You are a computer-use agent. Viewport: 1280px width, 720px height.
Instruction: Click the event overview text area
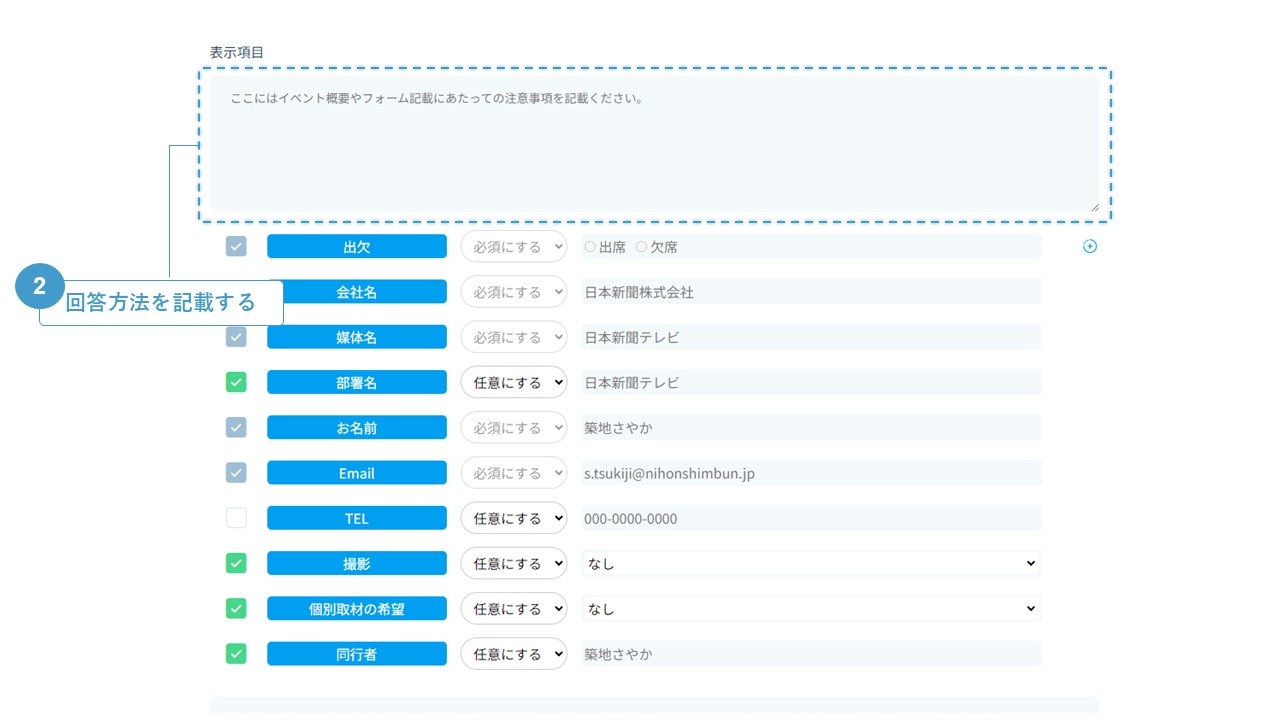point(654,144)
